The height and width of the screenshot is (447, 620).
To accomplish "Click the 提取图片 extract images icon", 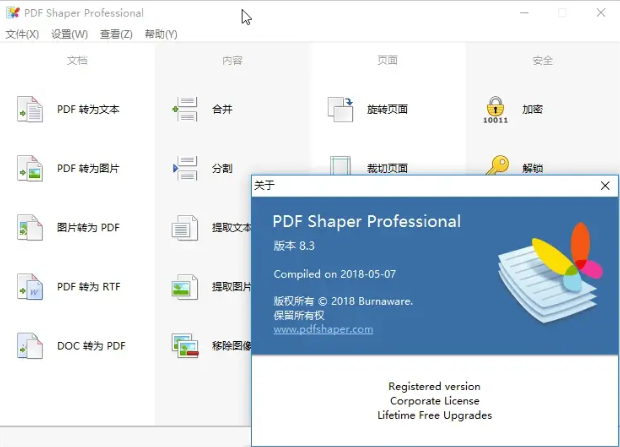I will click(x=185, y=287).
